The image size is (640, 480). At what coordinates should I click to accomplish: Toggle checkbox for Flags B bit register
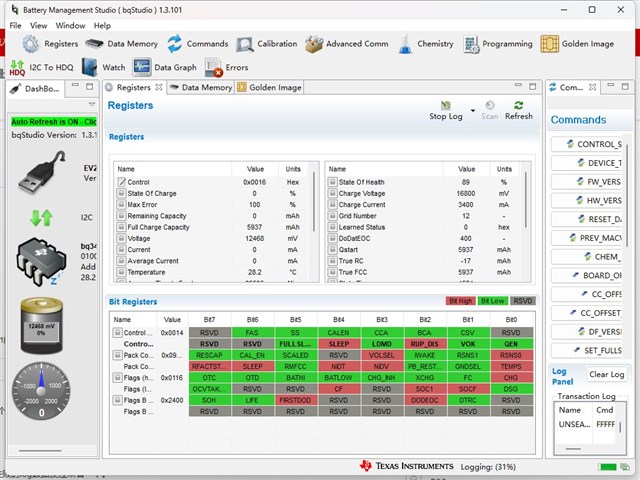[x=118, y=400]
